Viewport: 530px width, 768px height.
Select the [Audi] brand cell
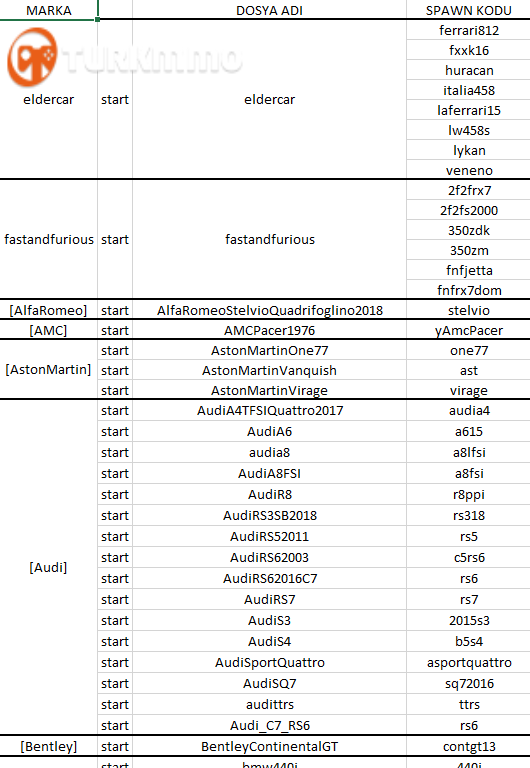(x=48, y=567)
